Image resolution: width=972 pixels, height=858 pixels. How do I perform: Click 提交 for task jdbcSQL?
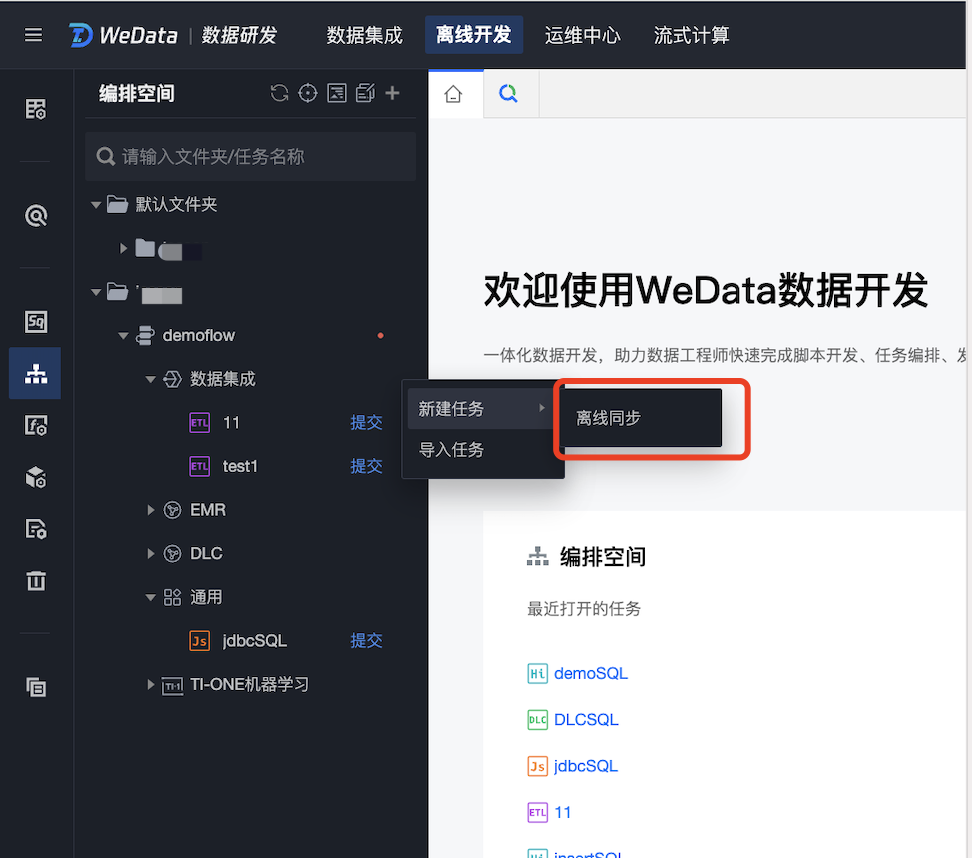pos(366,640)
